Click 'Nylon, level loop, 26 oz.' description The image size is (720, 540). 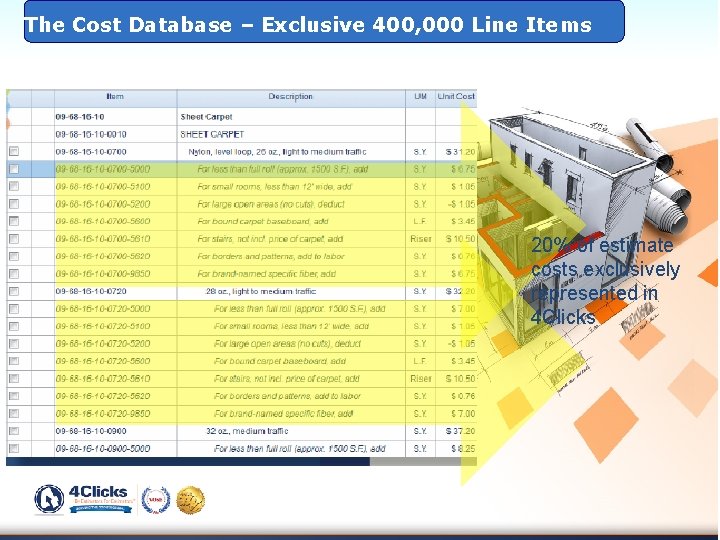click(x=277, y=152)
